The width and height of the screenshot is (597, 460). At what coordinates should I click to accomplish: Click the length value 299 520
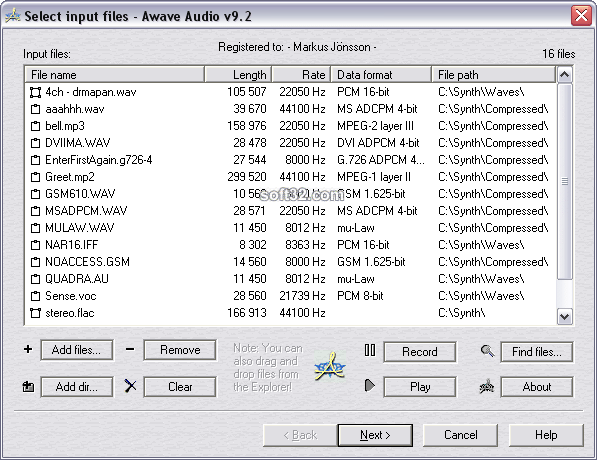coord(247,177)
